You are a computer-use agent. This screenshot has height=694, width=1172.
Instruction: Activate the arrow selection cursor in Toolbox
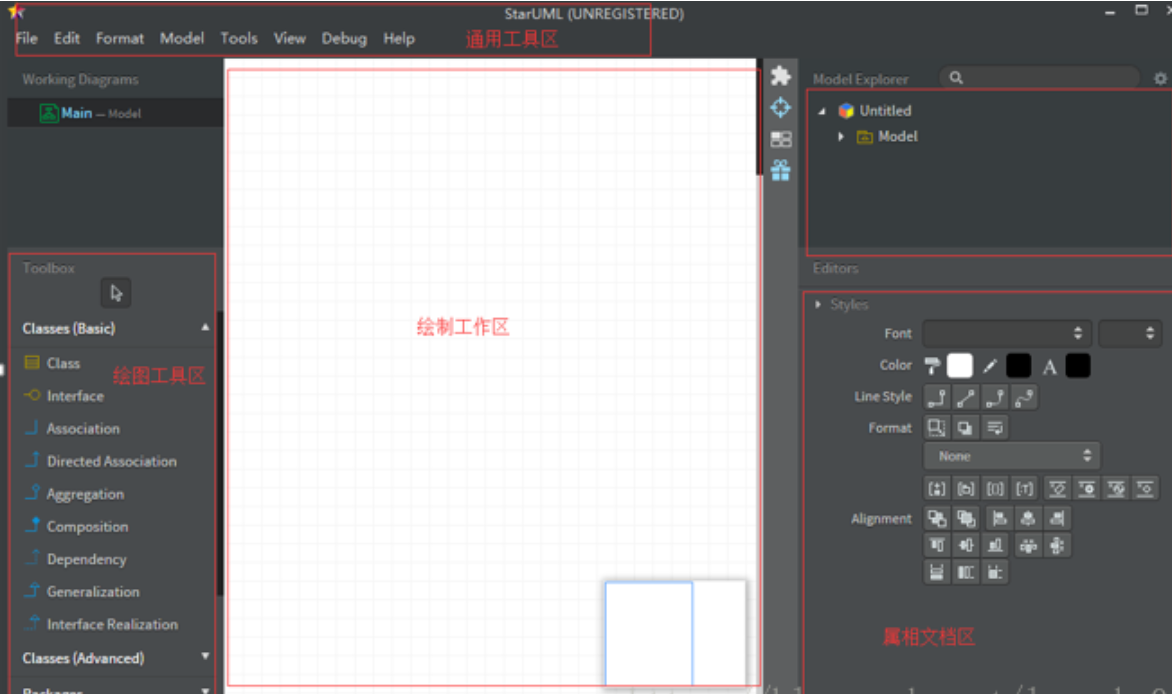(x=116, y=293)
